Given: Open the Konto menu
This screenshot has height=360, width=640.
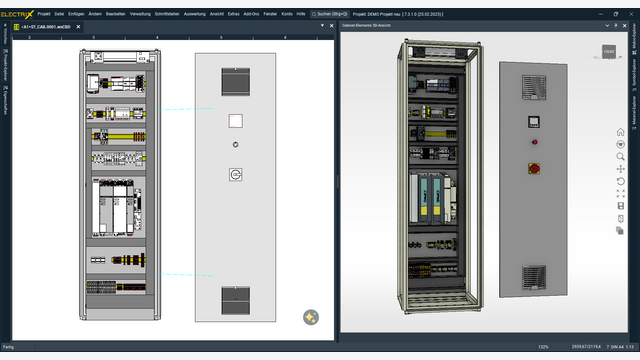Looking at the screenshot, I should [287, 14].
